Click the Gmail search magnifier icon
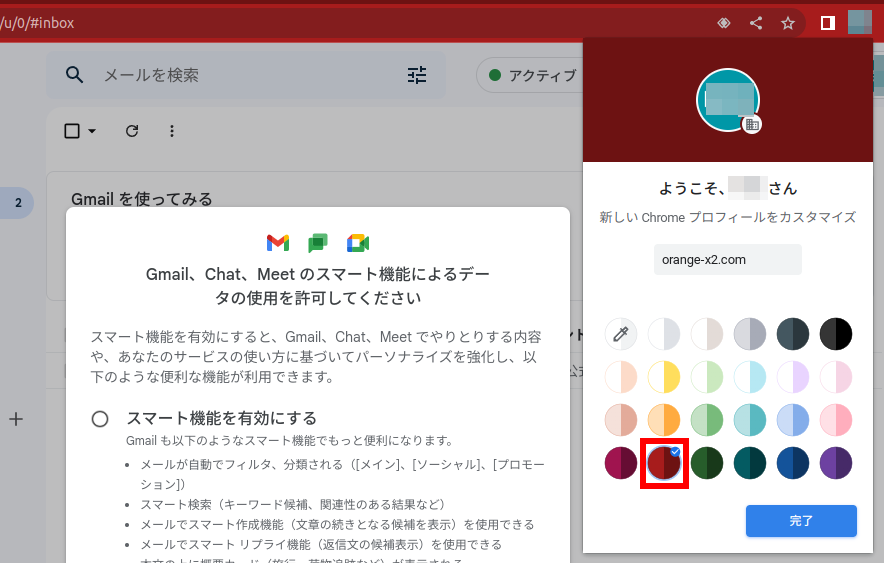The image size is (884, 563). [74, 75]
